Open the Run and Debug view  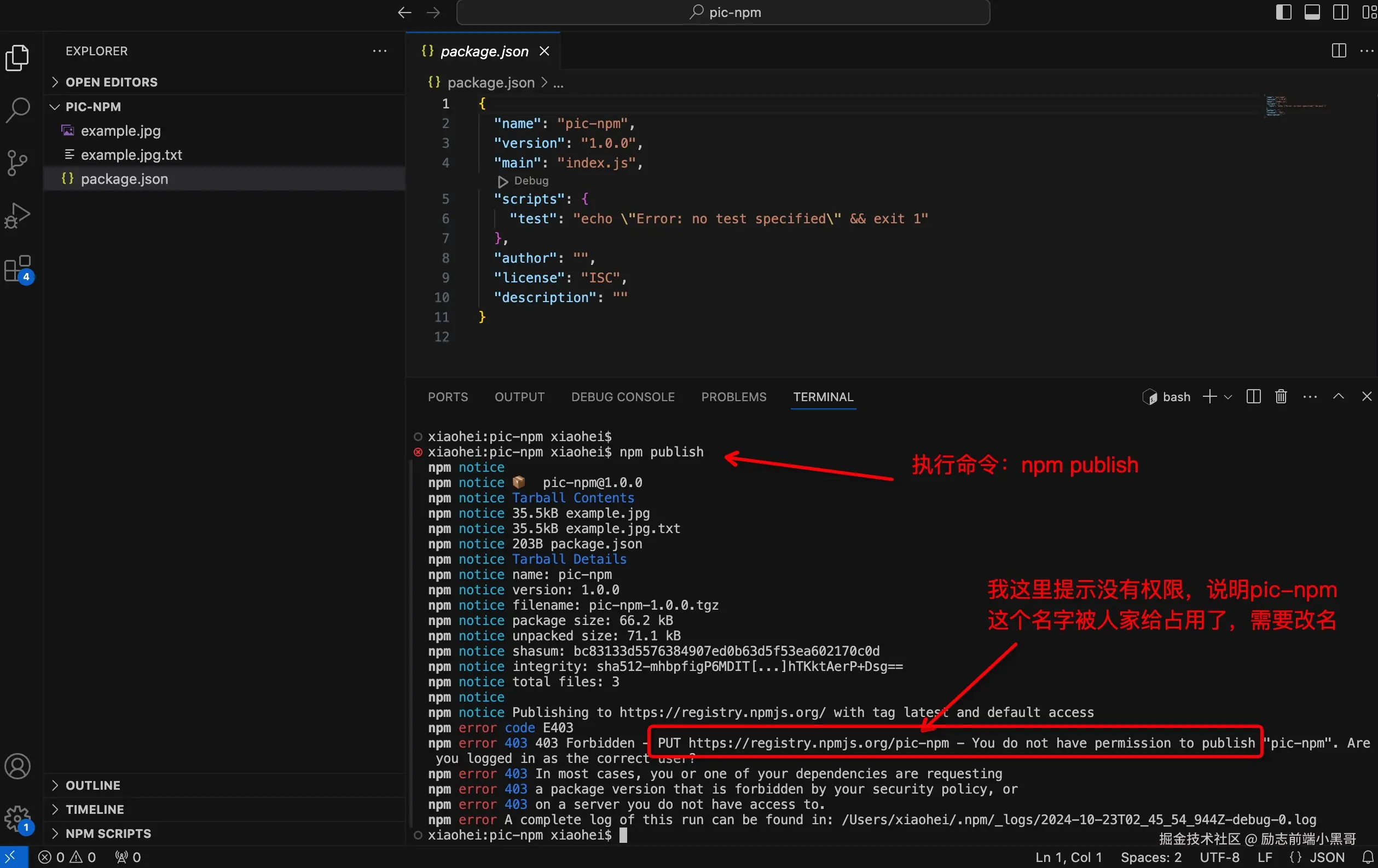point(18,216)
